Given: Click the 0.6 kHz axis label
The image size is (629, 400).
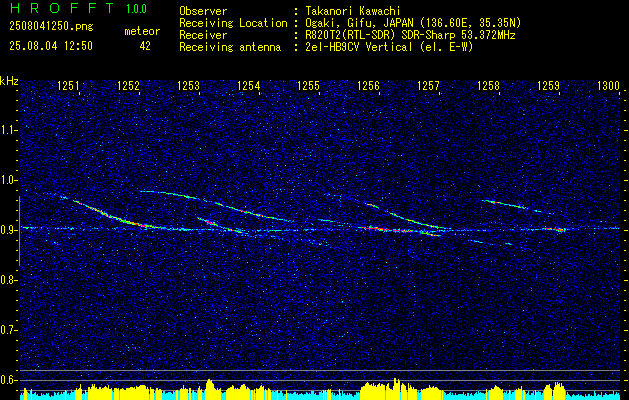Looking at the screenshot, I should (x=8, y=380).
